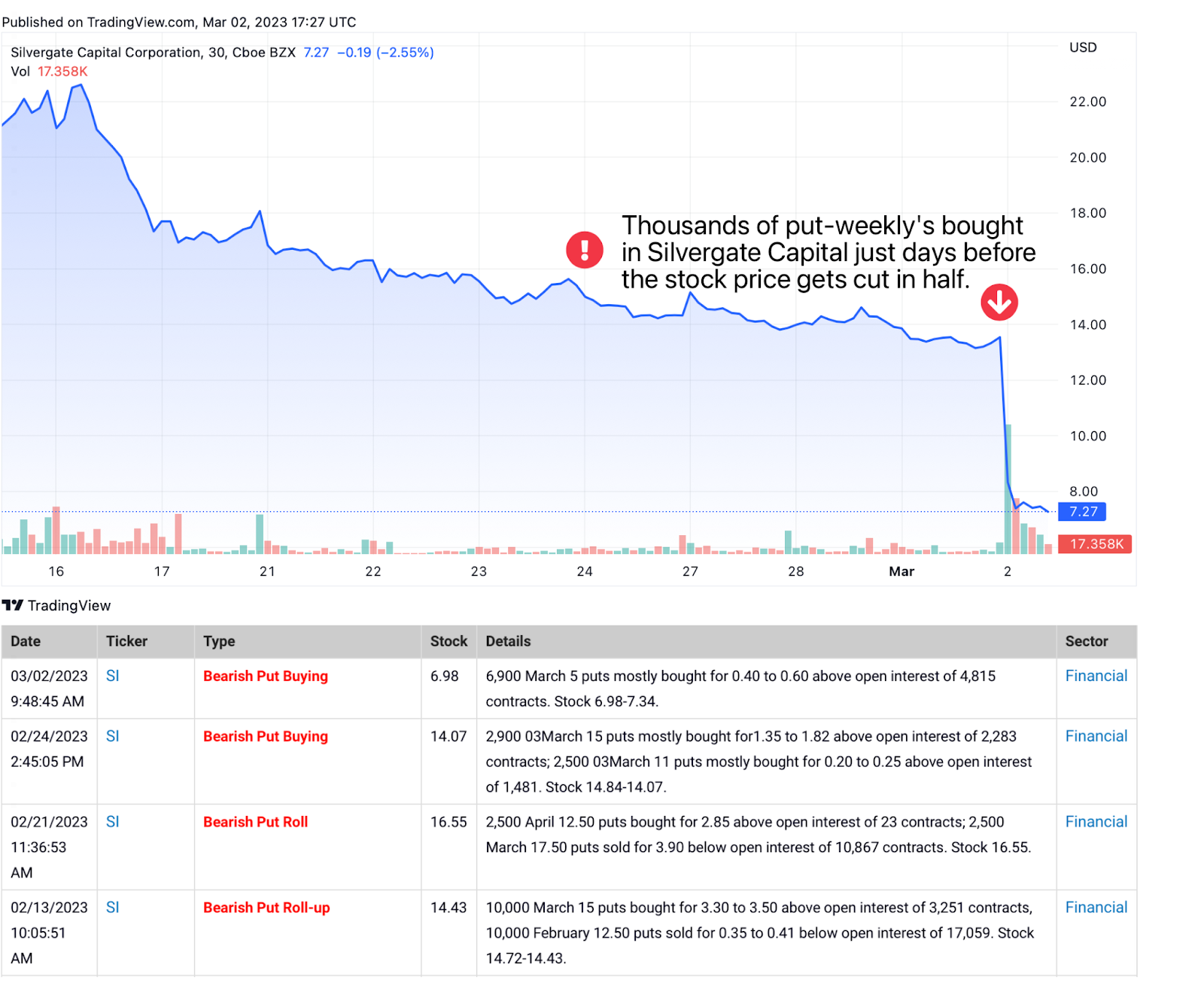Click the USD currency label above the price axis

tap(1083, 47)
